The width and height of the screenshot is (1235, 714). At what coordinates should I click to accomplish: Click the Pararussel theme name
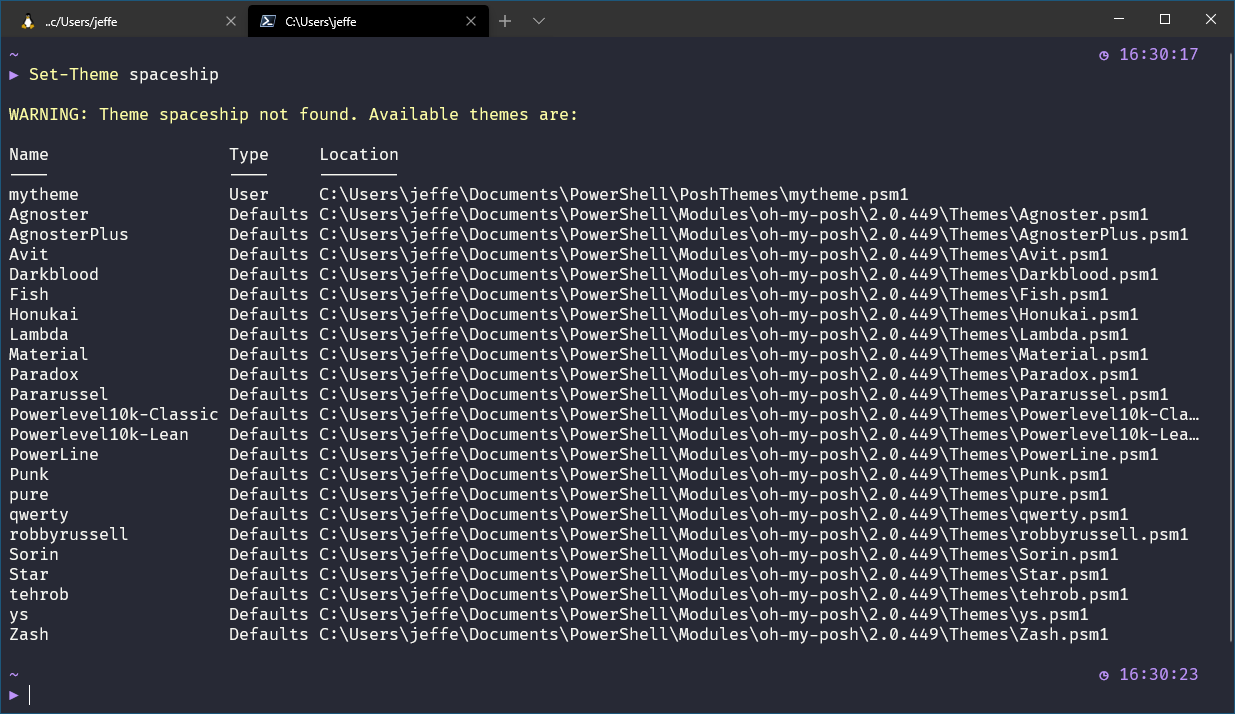click(59, 395)
